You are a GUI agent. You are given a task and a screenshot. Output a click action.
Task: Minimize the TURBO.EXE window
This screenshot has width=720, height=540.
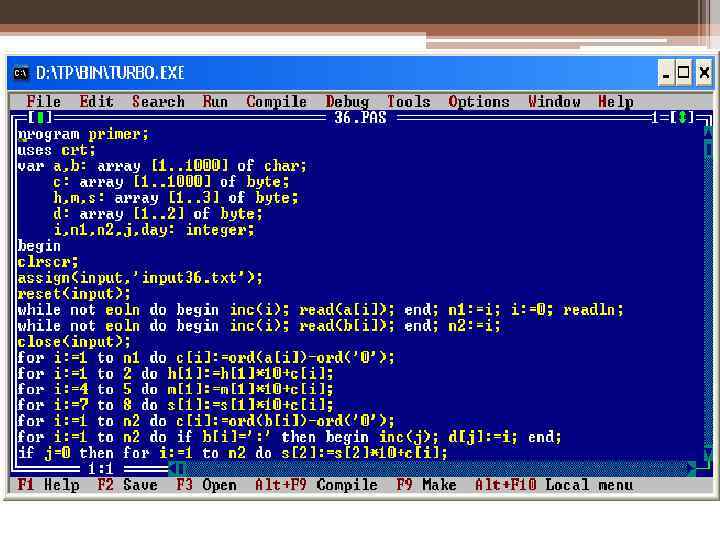[666, 73]
